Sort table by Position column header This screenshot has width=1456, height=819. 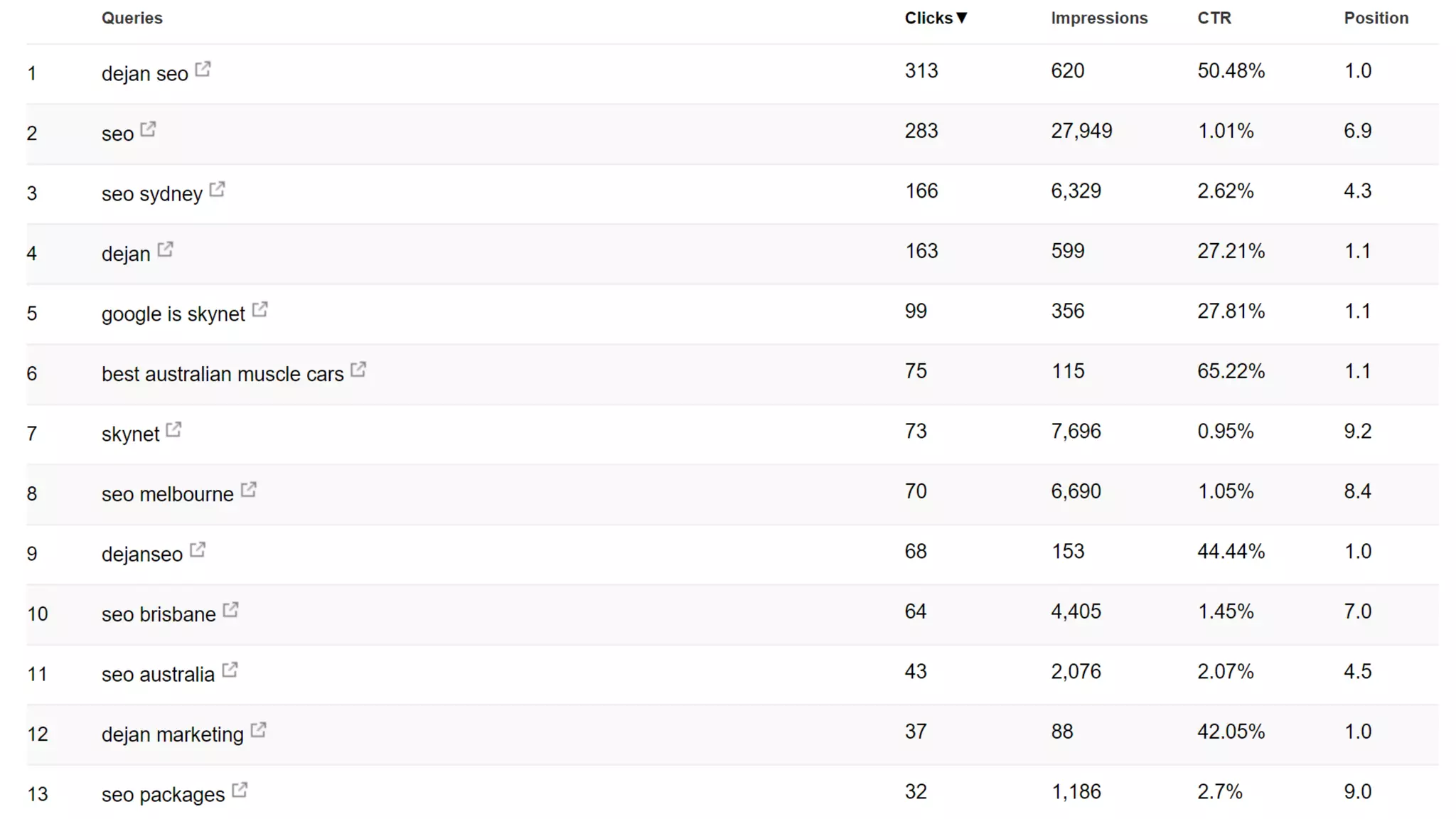(x=1376, y=18)
